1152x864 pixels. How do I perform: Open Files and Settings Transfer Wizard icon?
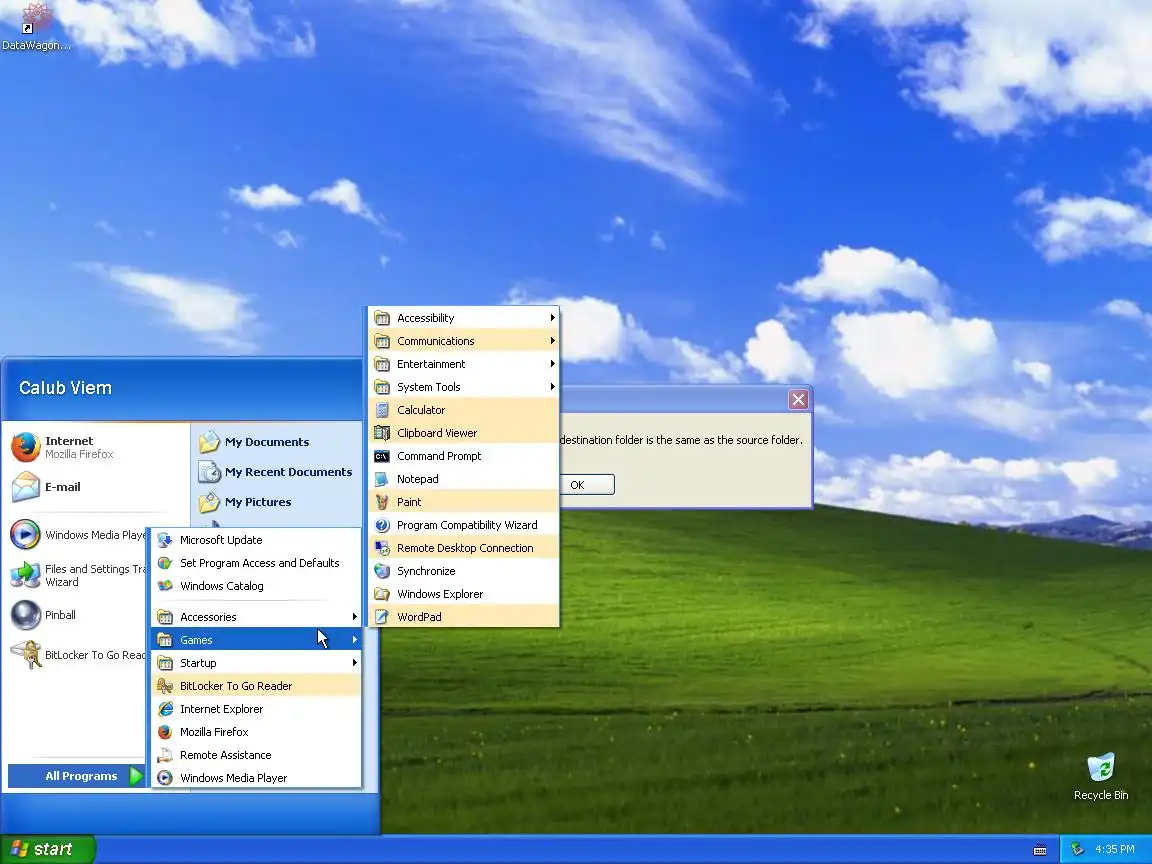pos(26,575)
